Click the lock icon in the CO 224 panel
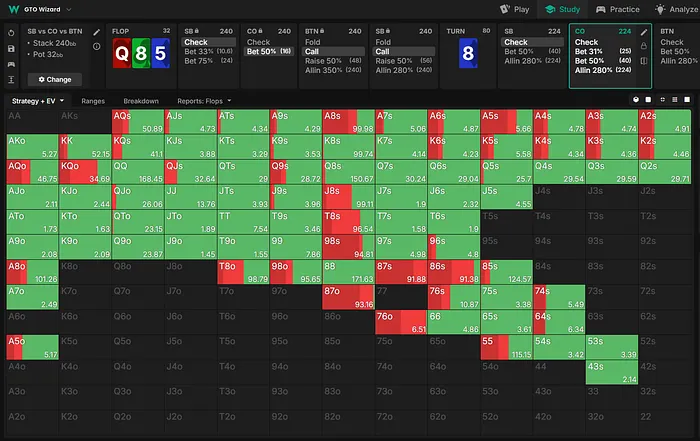Screen dimensions: 700x441 coord(644,47)
